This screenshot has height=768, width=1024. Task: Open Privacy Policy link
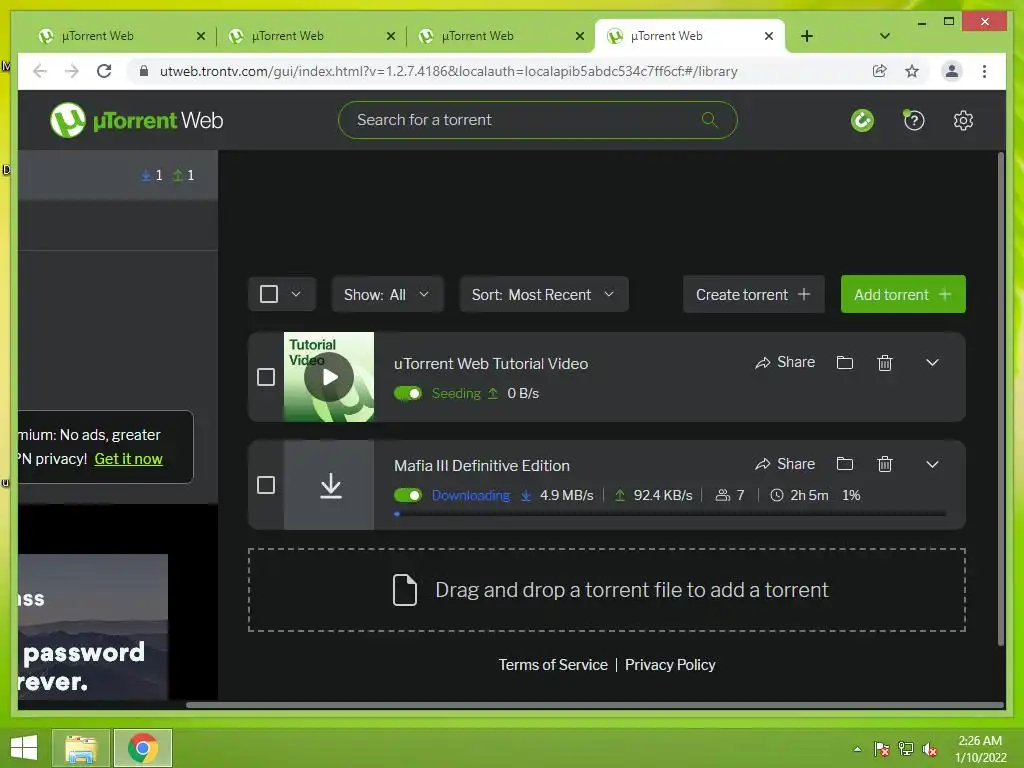670,665
